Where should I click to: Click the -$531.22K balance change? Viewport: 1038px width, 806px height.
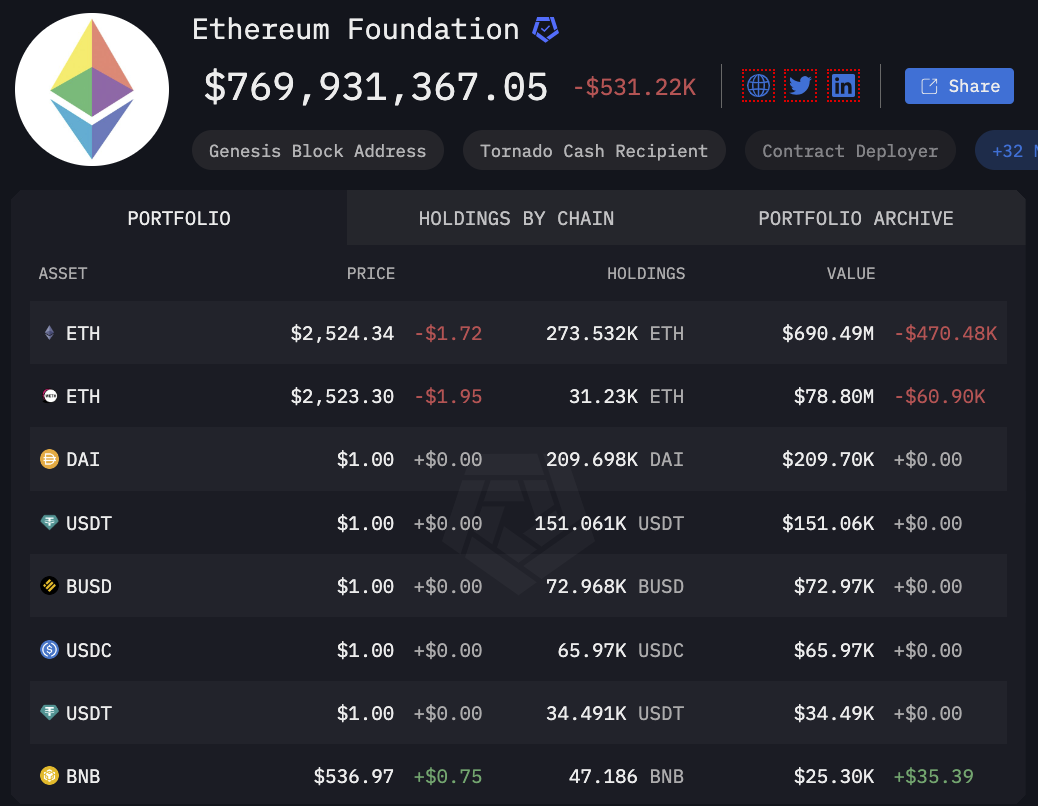pos(634,87)
